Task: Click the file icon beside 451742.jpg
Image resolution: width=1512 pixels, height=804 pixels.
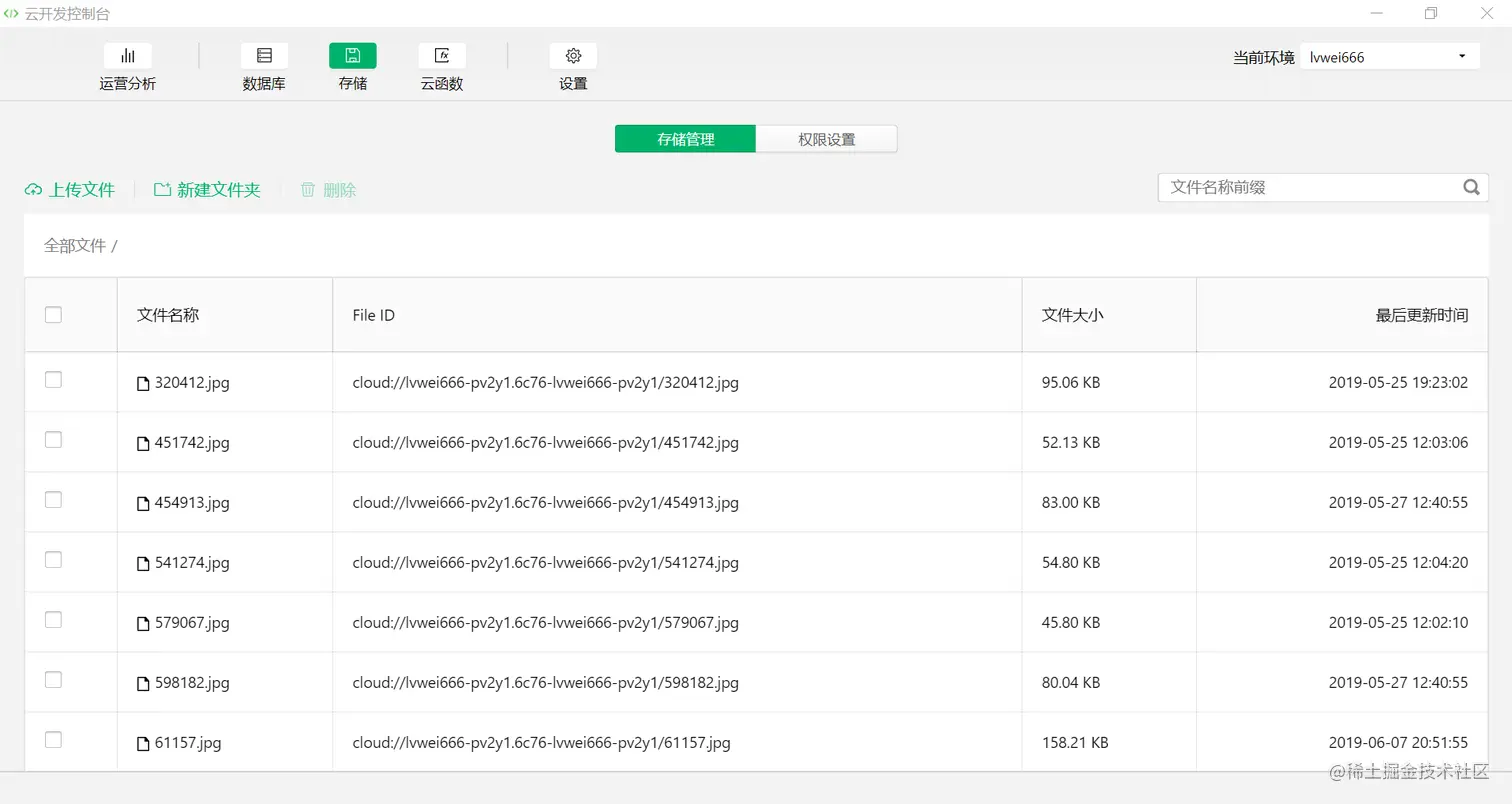Action: pyautogui.click(x=143, y=443)
